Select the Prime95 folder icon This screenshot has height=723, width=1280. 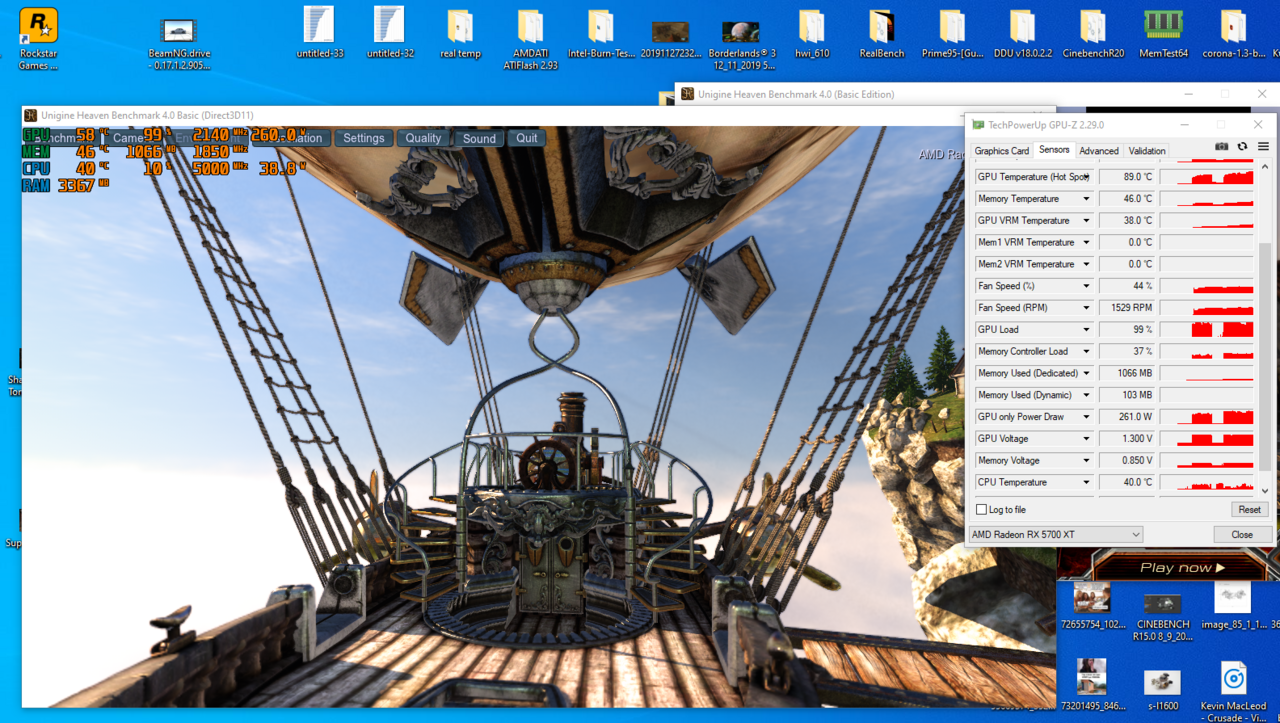pyautogui.click(x=952, y=34)
